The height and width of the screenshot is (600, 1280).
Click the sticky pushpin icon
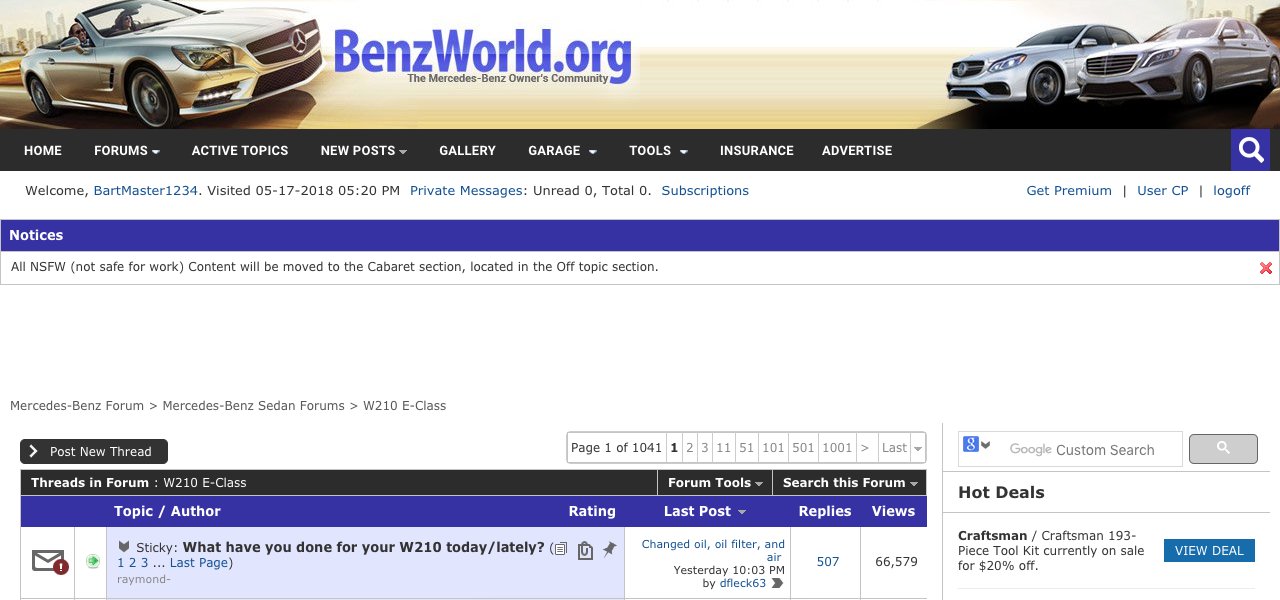point(609,549)
